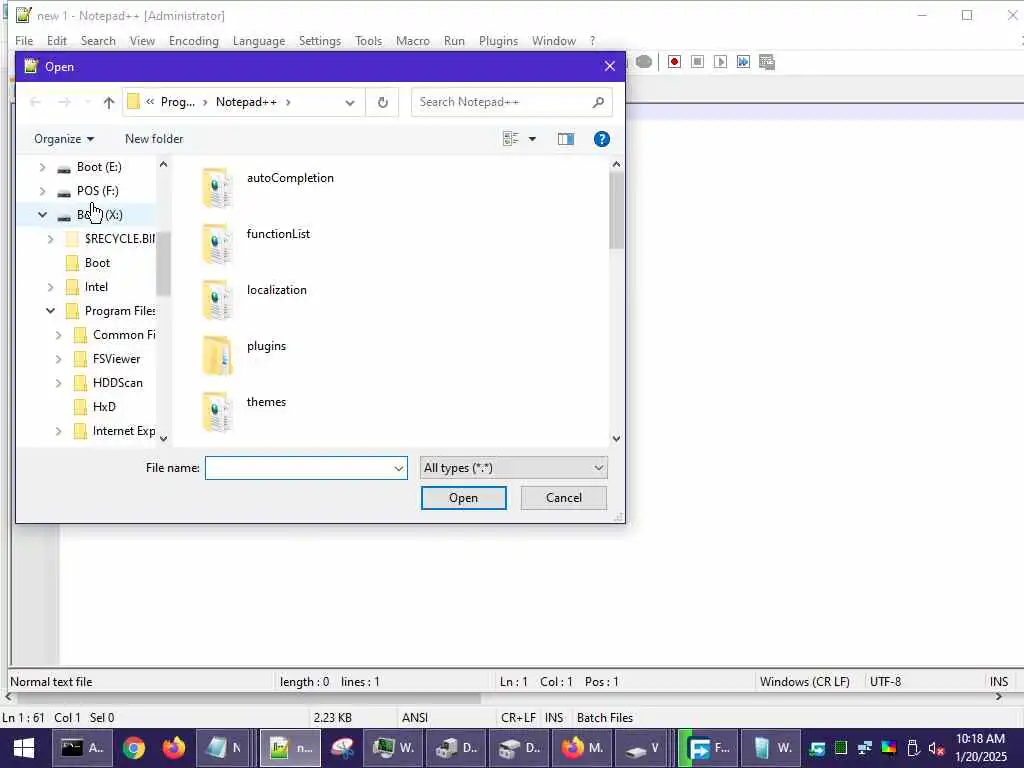Click the macro Playback button
The height and width of the screenshot is (768, 1024).
pos(720,62)
